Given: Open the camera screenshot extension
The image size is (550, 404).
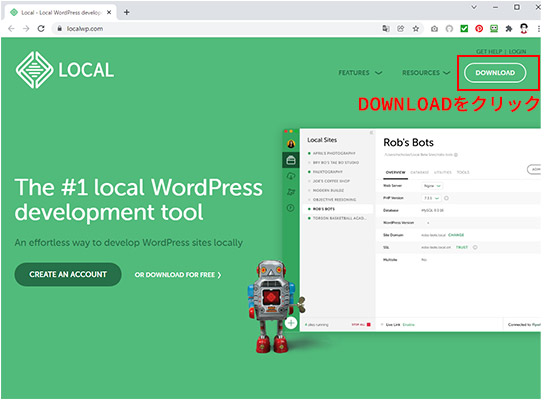Looking at the screenshot, I should point(434,29).
